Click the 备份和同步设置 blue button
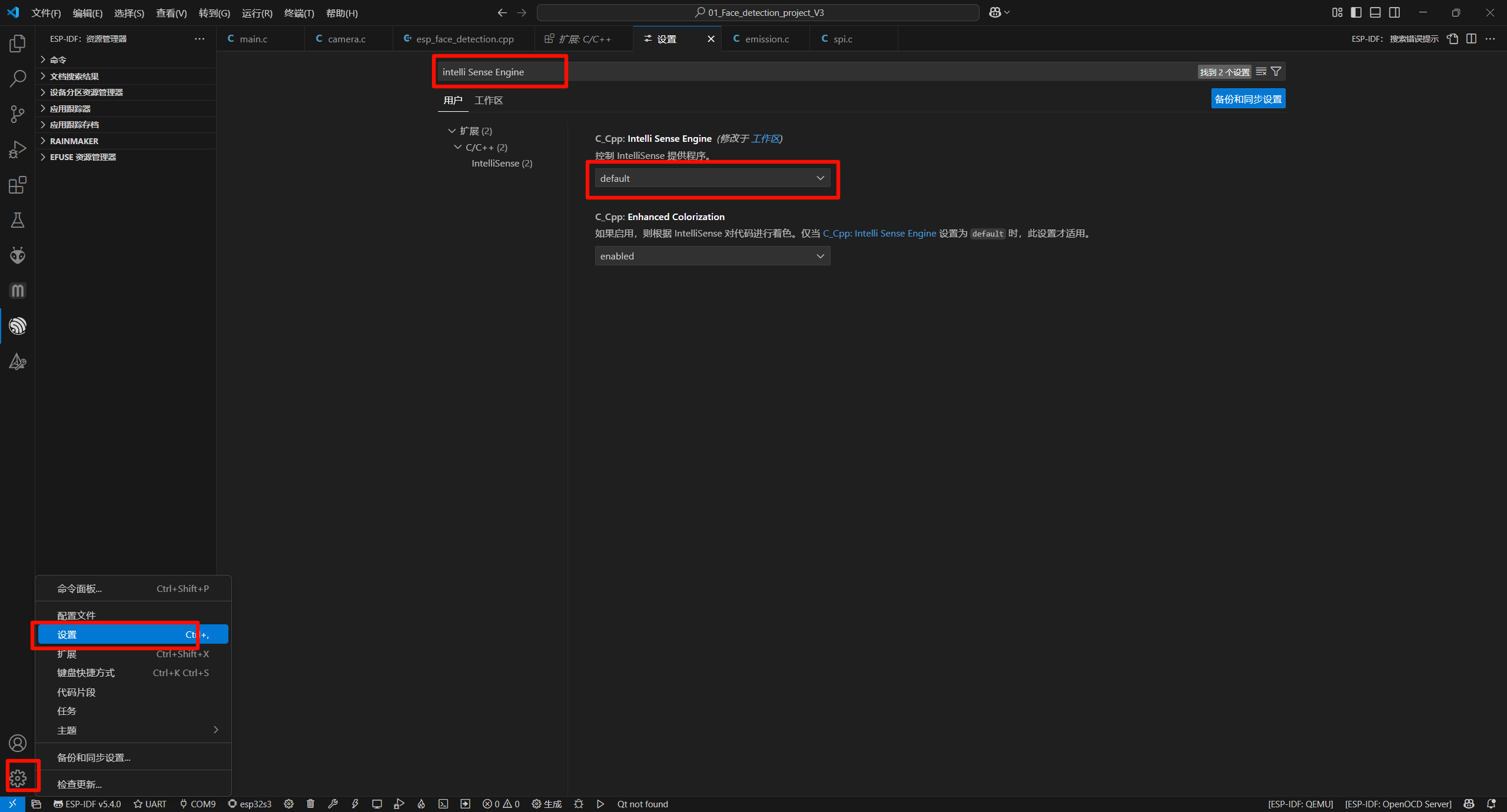 [1248, 99]
